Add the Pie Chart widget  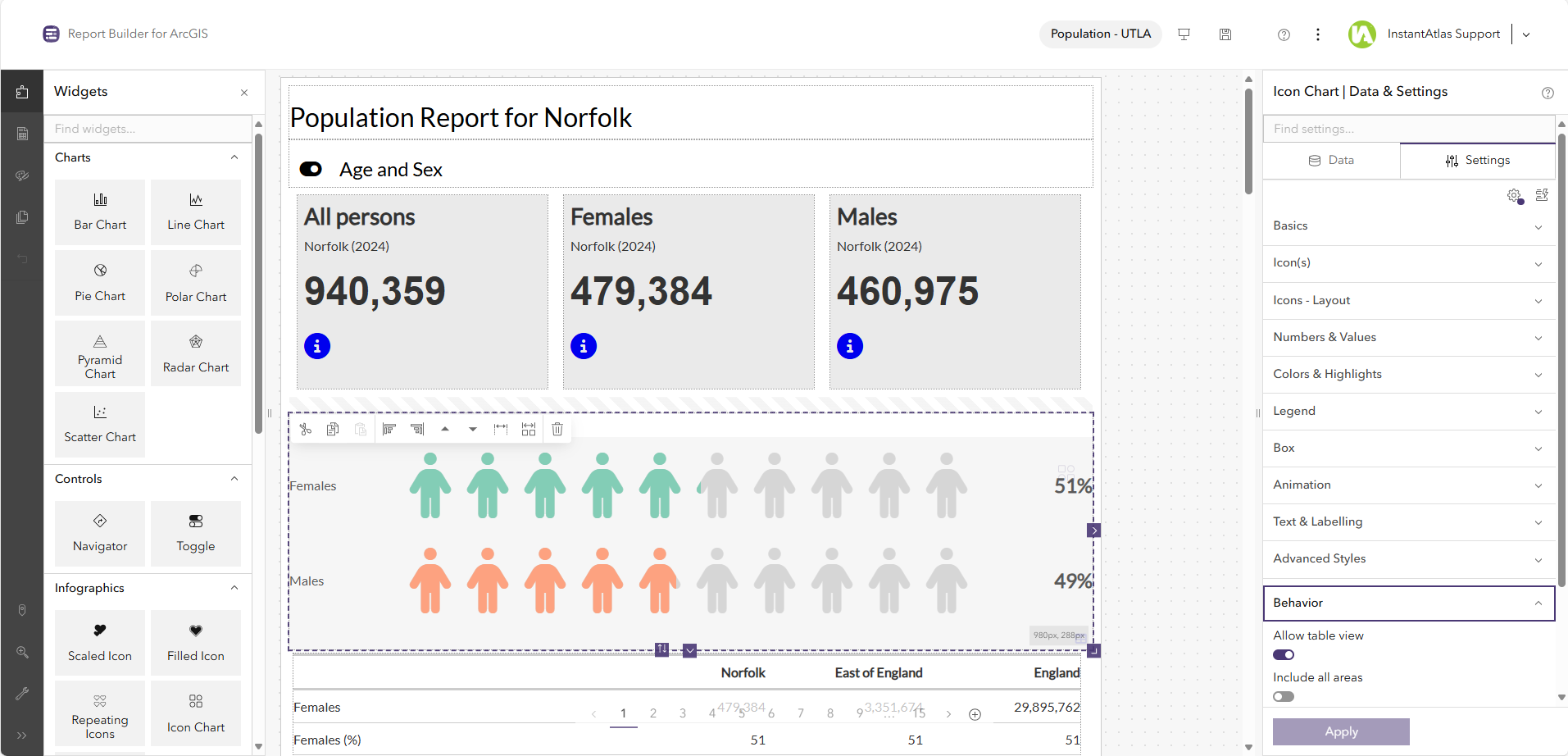pyautogui.click(x=100, y=283)
